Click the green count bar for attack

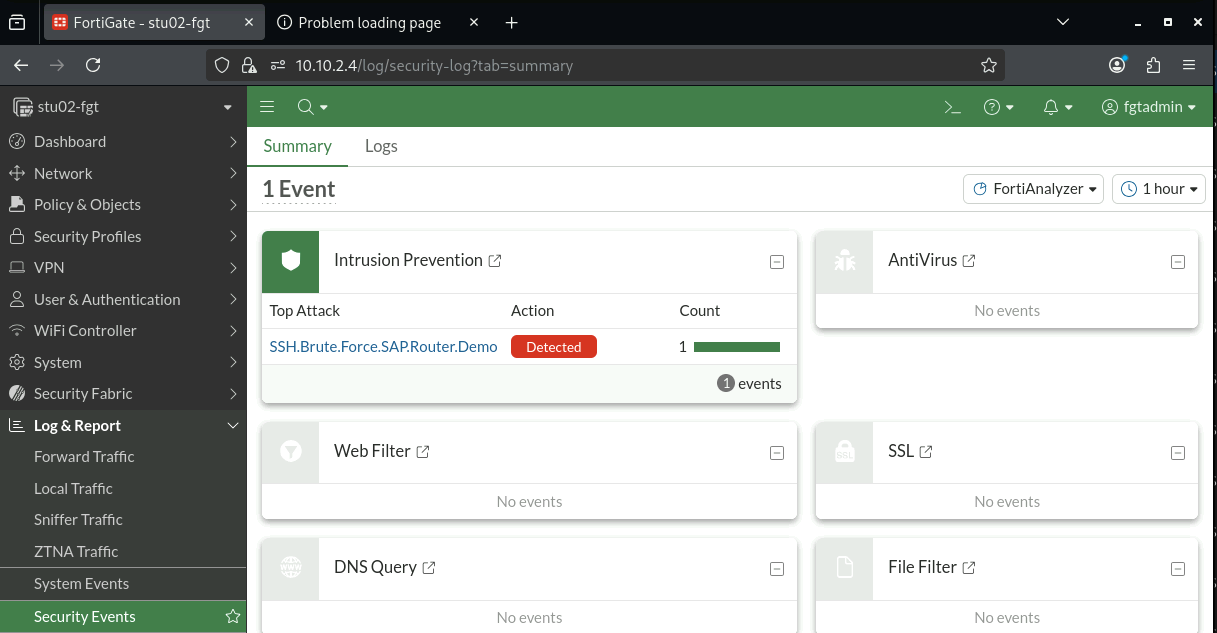click(x=737, y=347)
